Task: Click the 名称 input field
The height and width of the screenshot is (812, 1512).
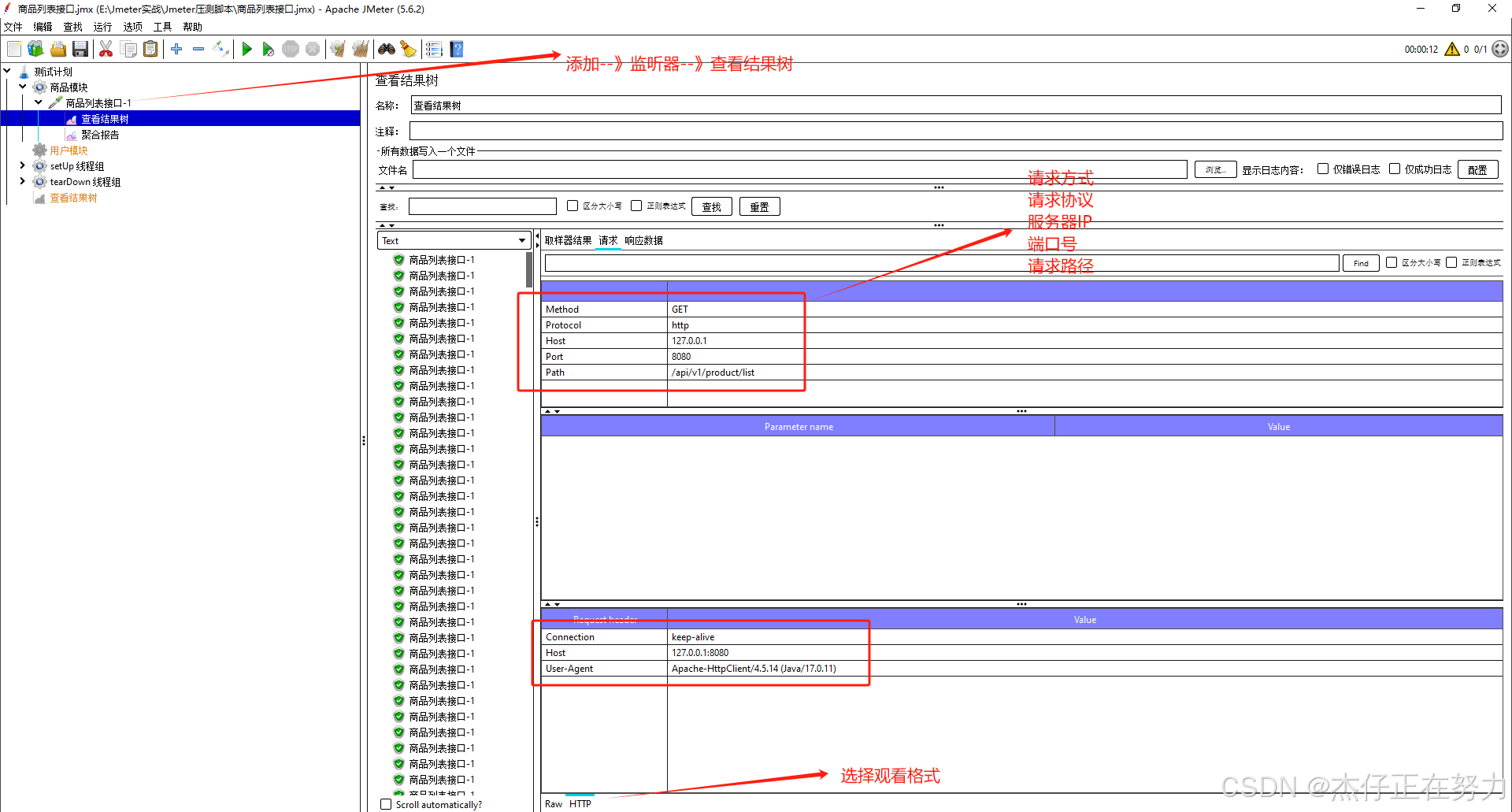Action: (x=956, y=106)
